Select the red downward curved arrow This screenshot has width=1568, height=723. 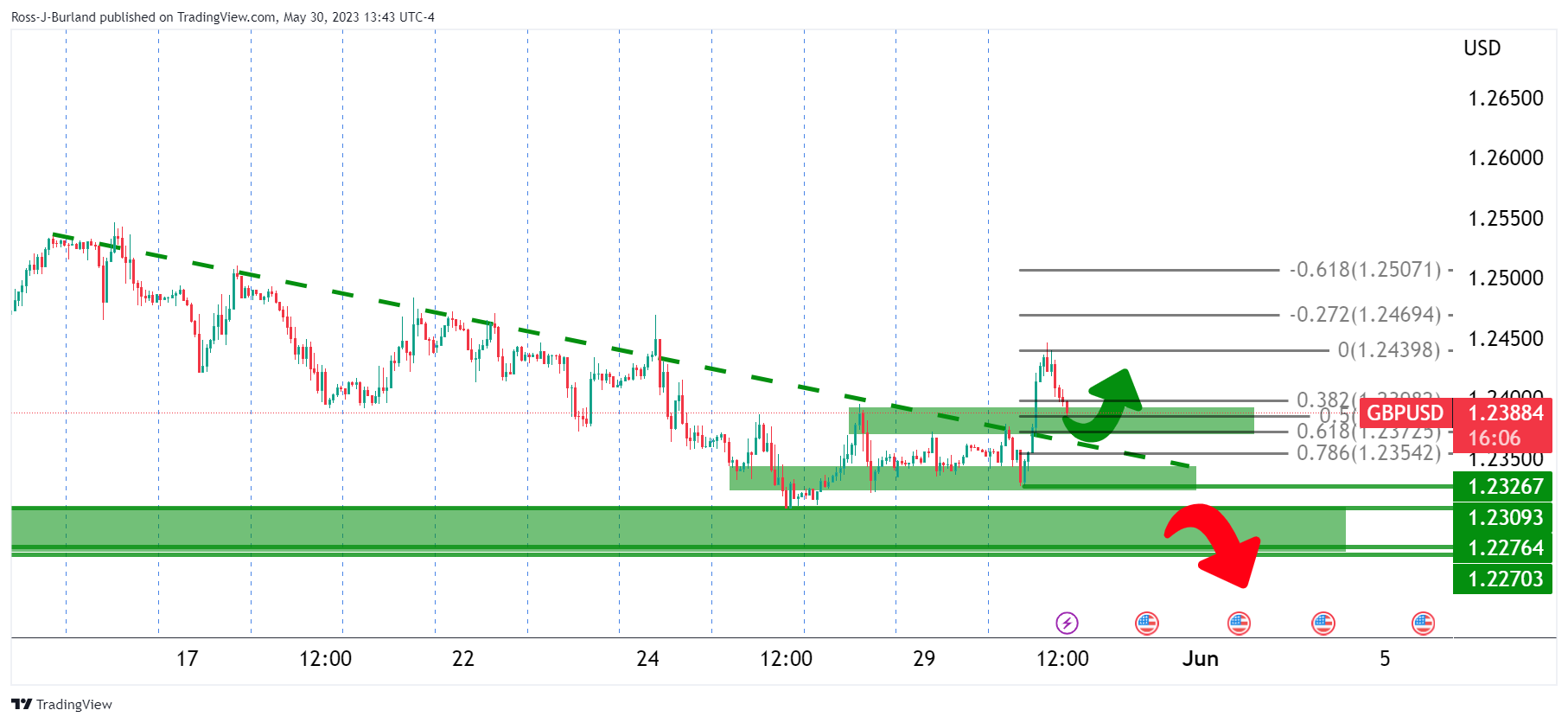pos(1214,544)
